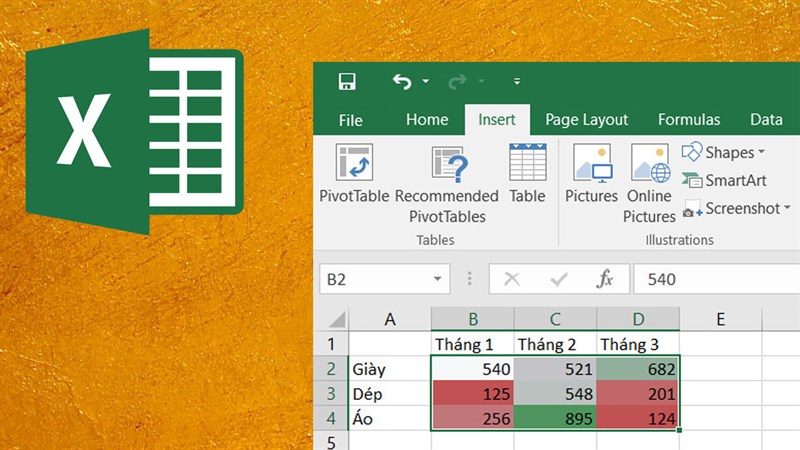
Task: Select cell containing Tháng 1
Action: [x=473, y=344]
